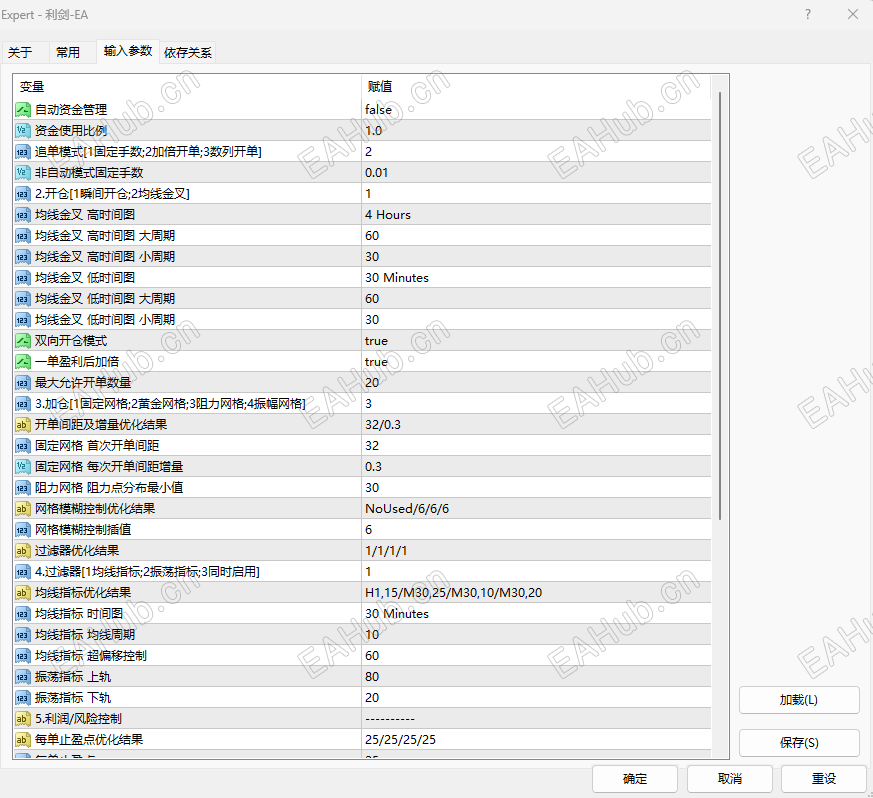Click the icon beside 固定网格 首次开单间距
Image resolution: width=873 pixels, height=798 pixels.
pyautogui.click(x=22, y=446)
